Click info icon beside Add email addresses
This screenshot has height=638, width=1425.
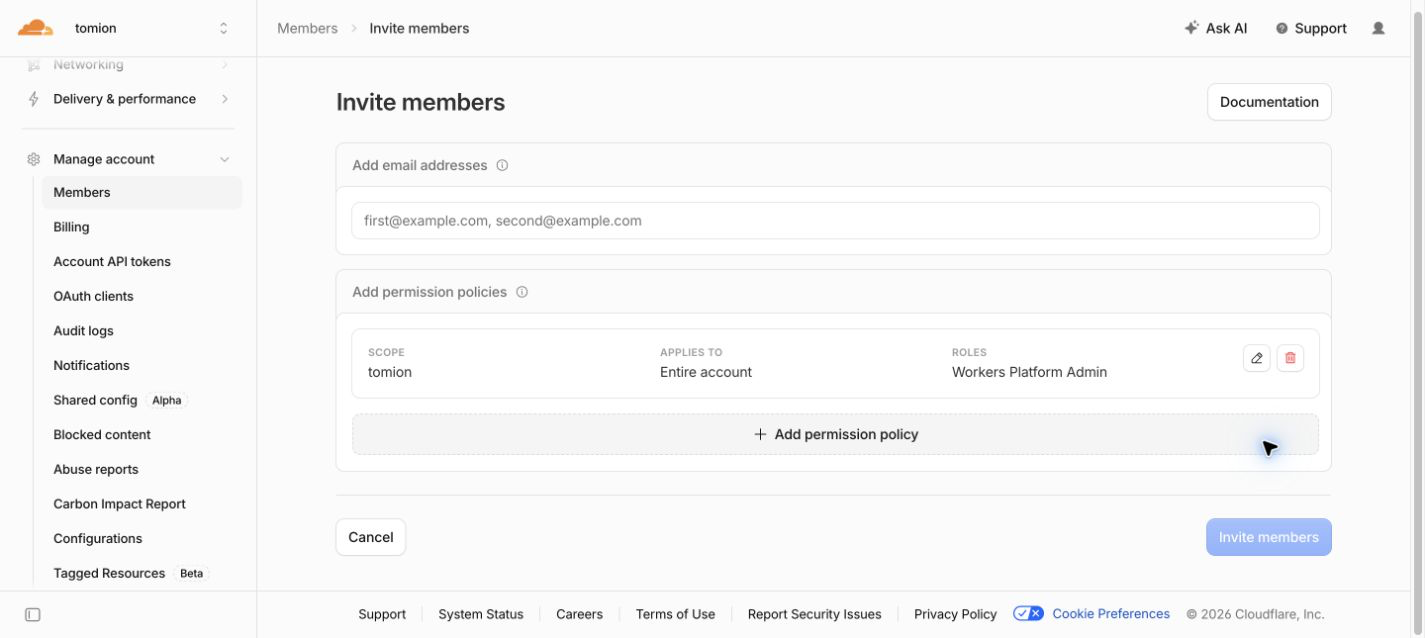coord(502,165)
